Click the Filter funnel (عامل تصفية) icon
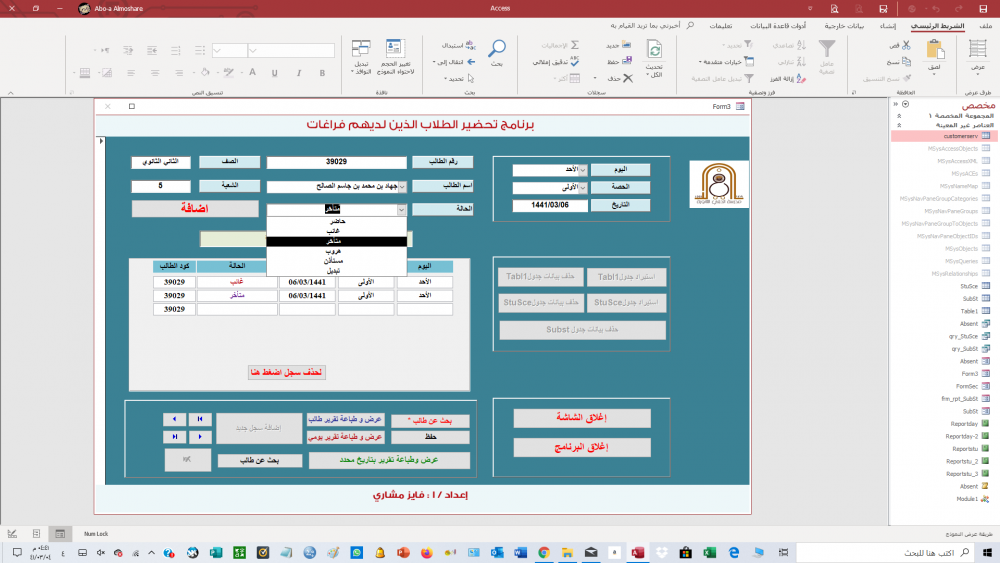 [827, 48]
